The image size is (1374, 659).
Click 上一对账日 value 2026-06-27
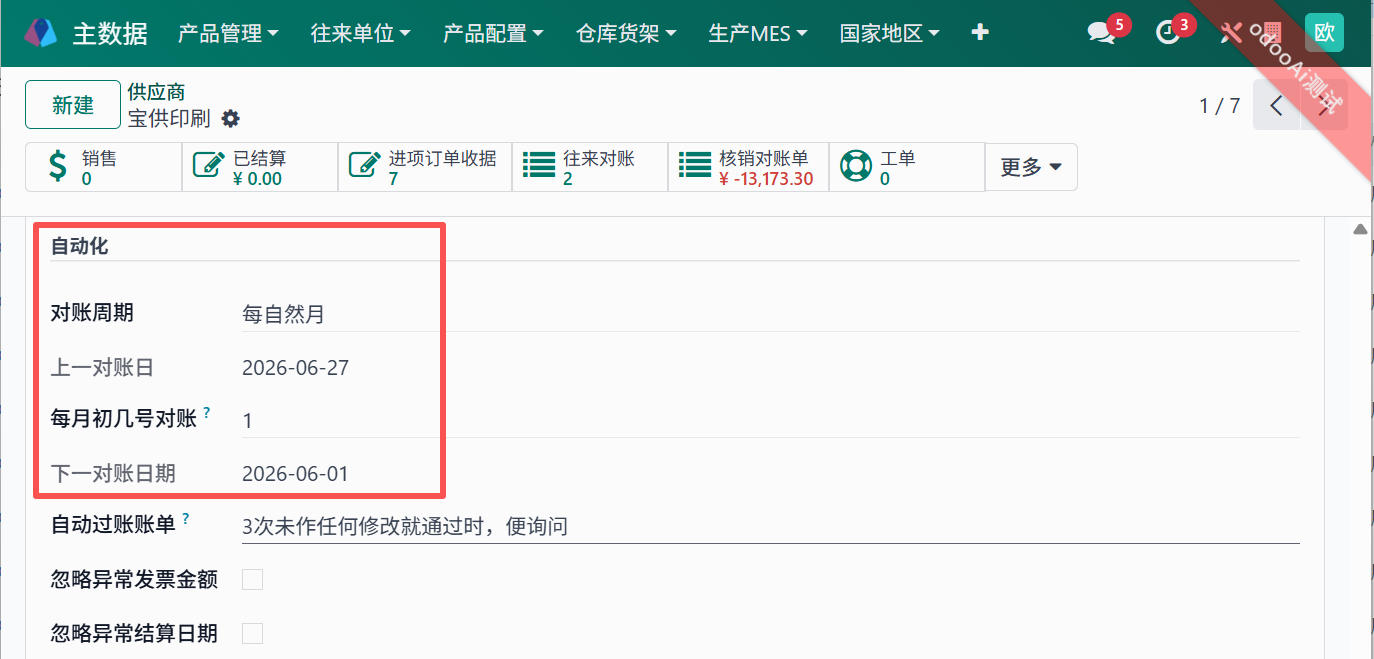point(296,367)
